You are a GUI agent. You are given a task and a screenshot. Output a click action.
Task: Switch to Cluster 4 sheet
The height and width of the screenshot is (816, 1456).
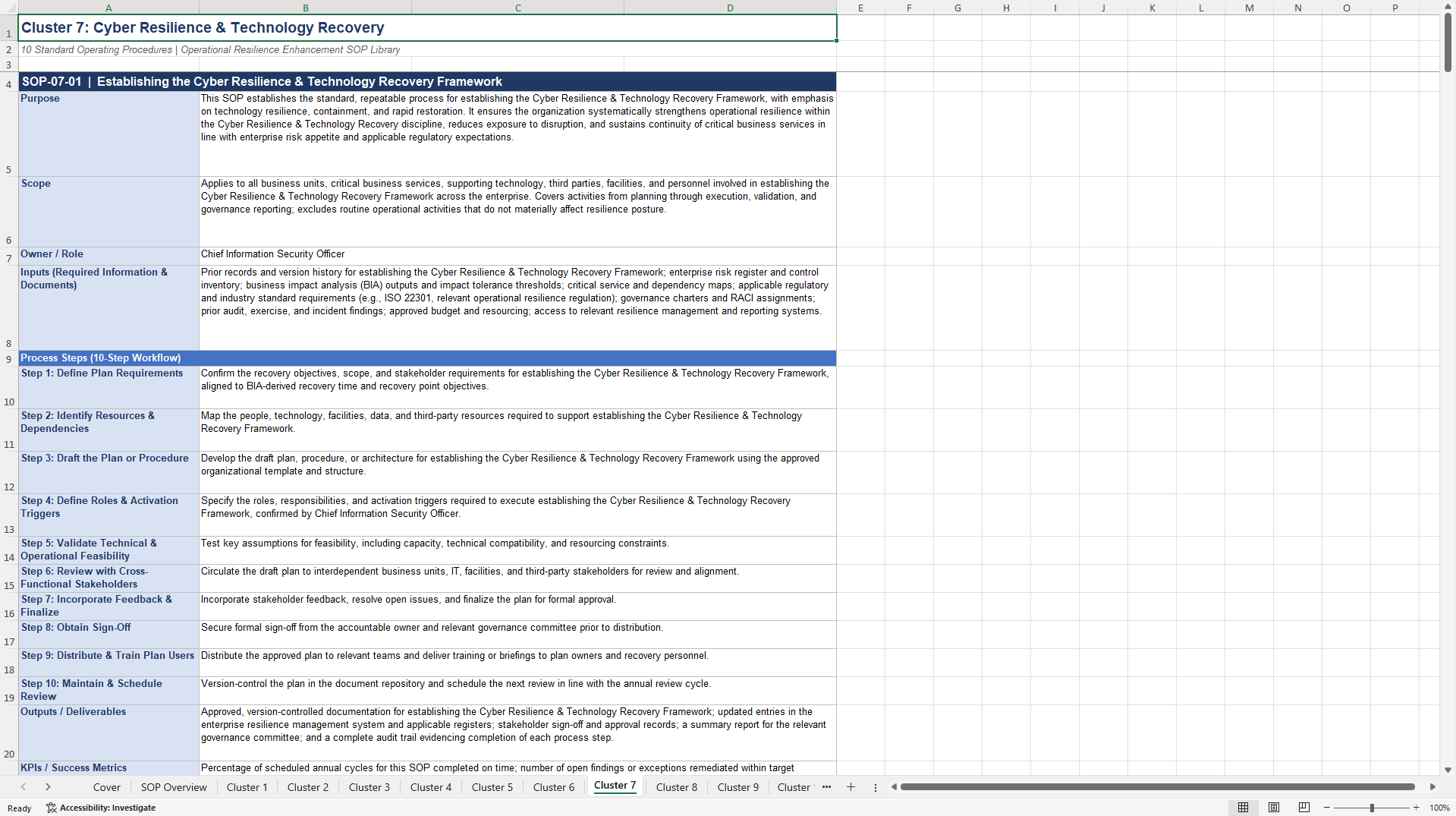coord(431,787)
